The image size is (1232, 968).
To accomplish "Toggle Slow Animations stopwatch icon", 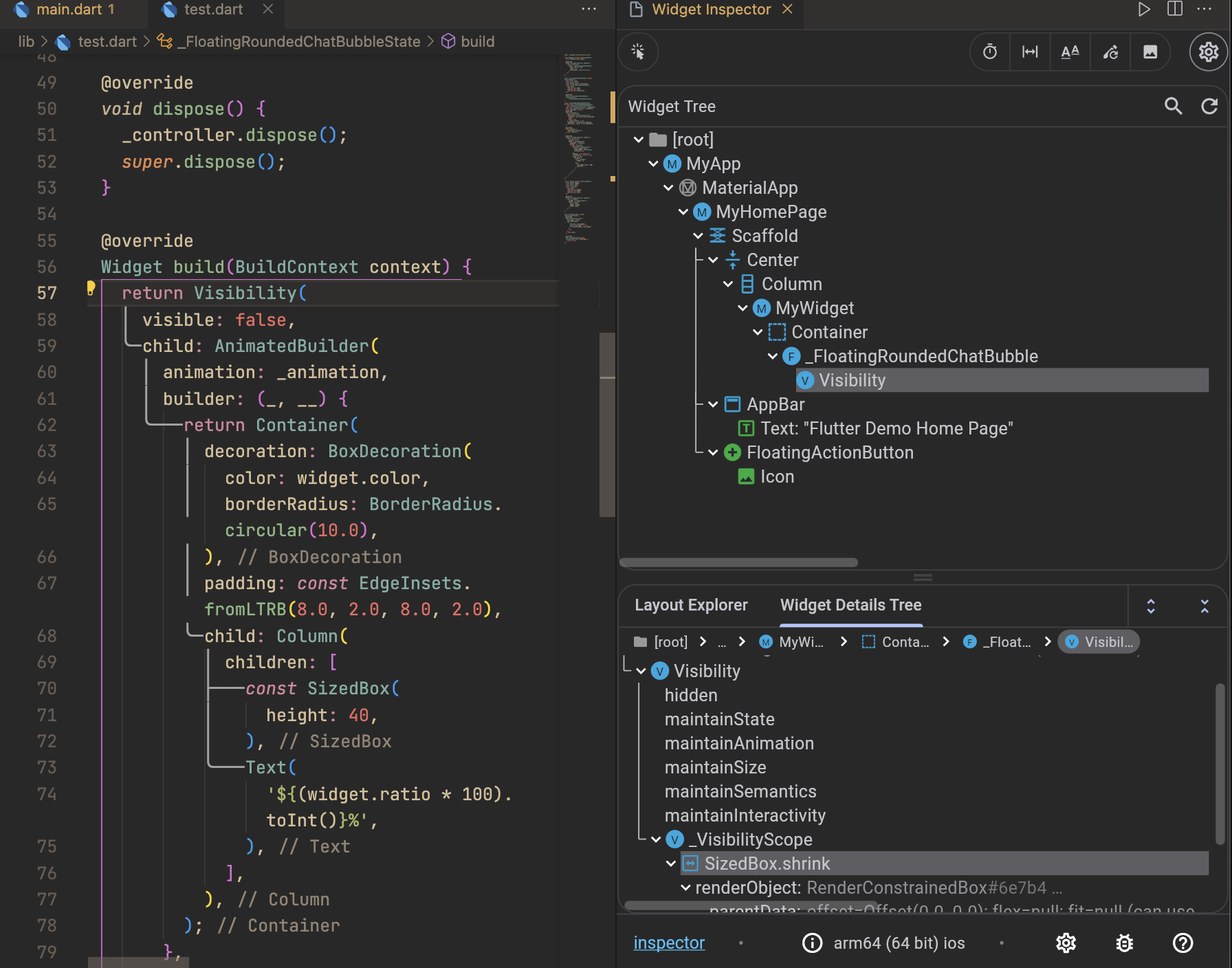I will point(990,52).
